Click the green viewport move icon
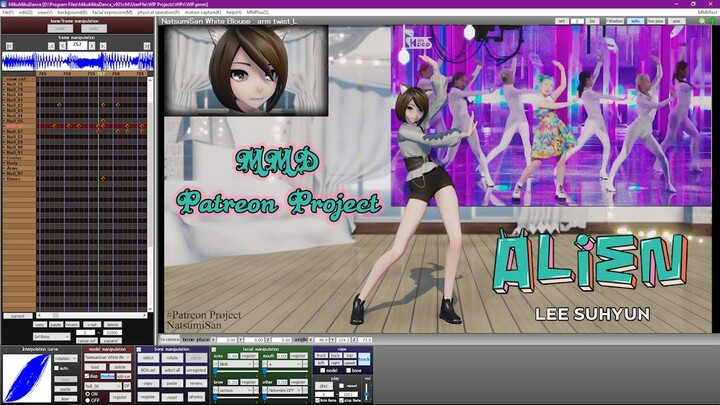Screen dimensions: 720x405 712,21
